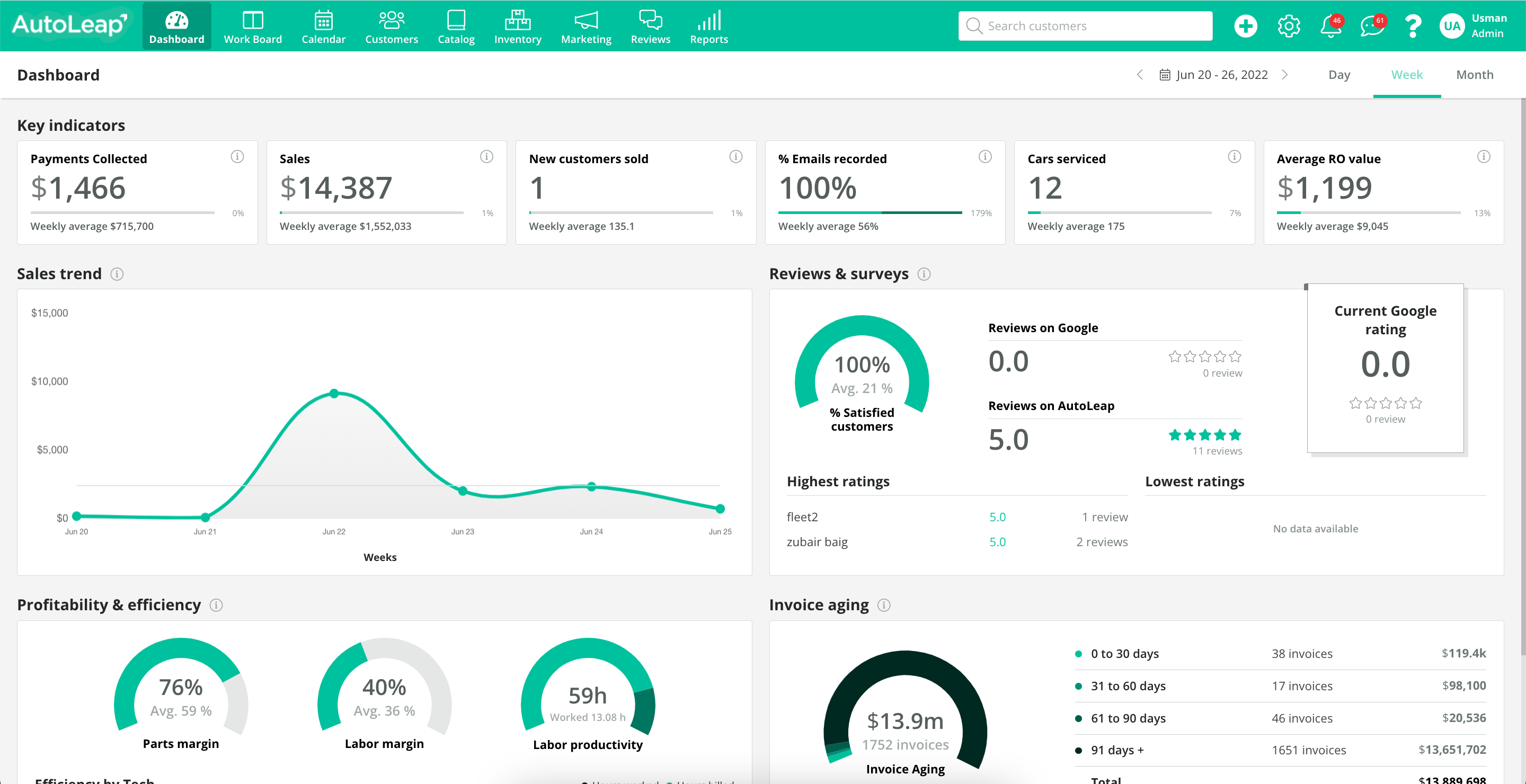Screen dimensions: 1526x784
Task: Go to previous week arrow
Action: point(1140,75)
